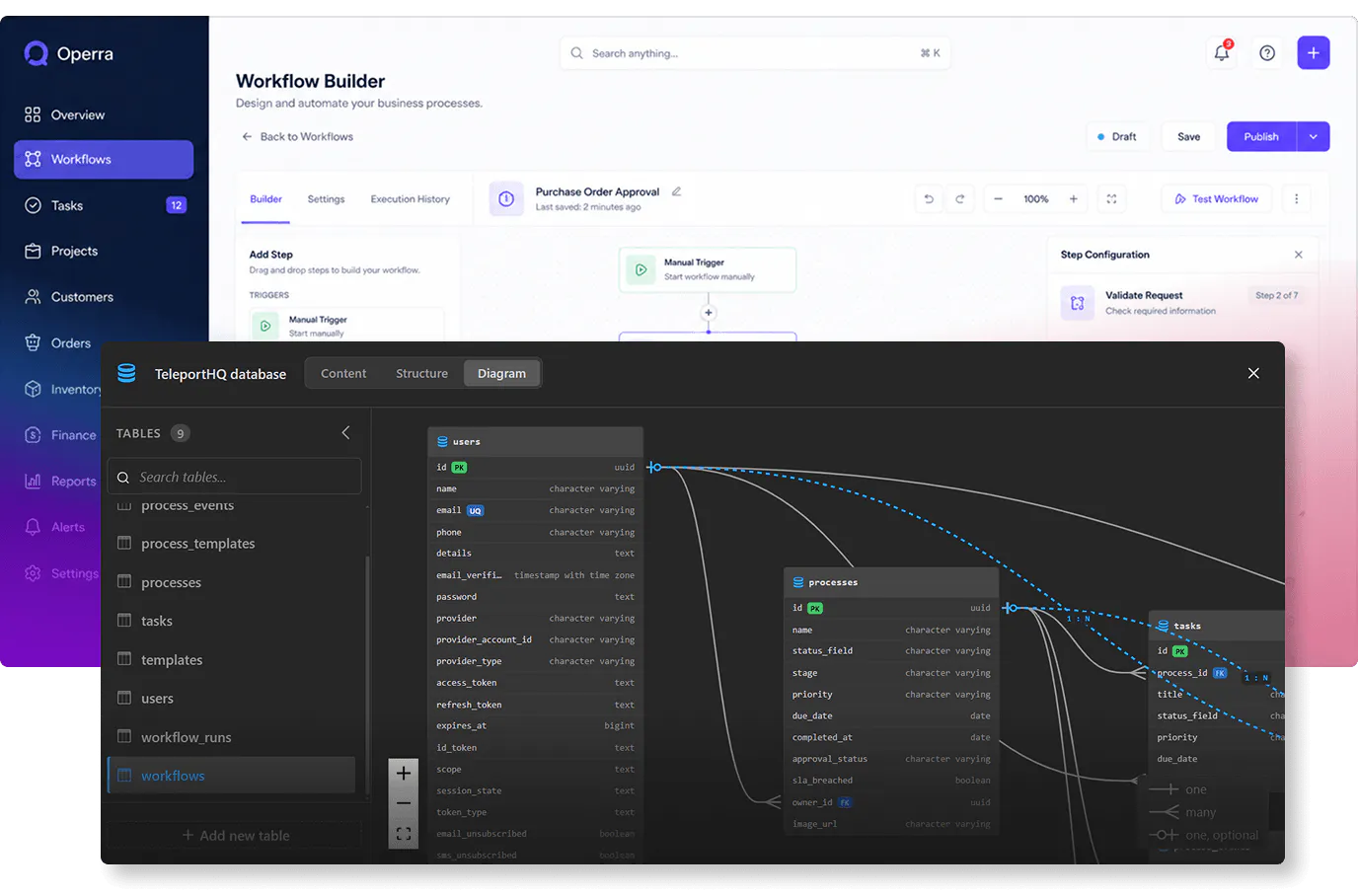Switch to the Structure tab
Viewport: 1358px width, 896px height.
[421, 373]
